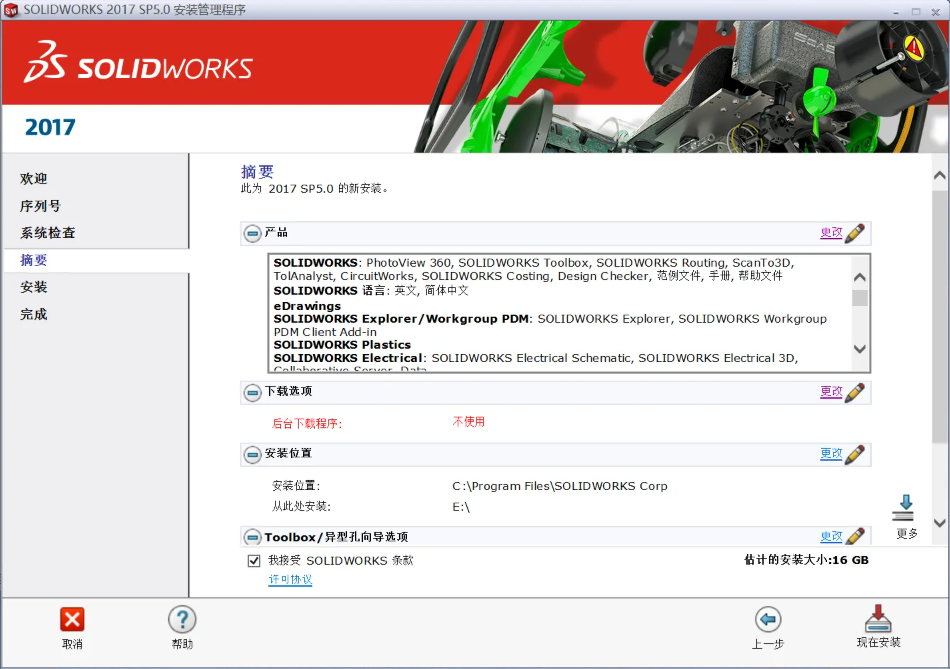Screen dimensions: 950x669
Task: Click the main page vertical scrollbar thumb
Action: (x=940, y=317)
